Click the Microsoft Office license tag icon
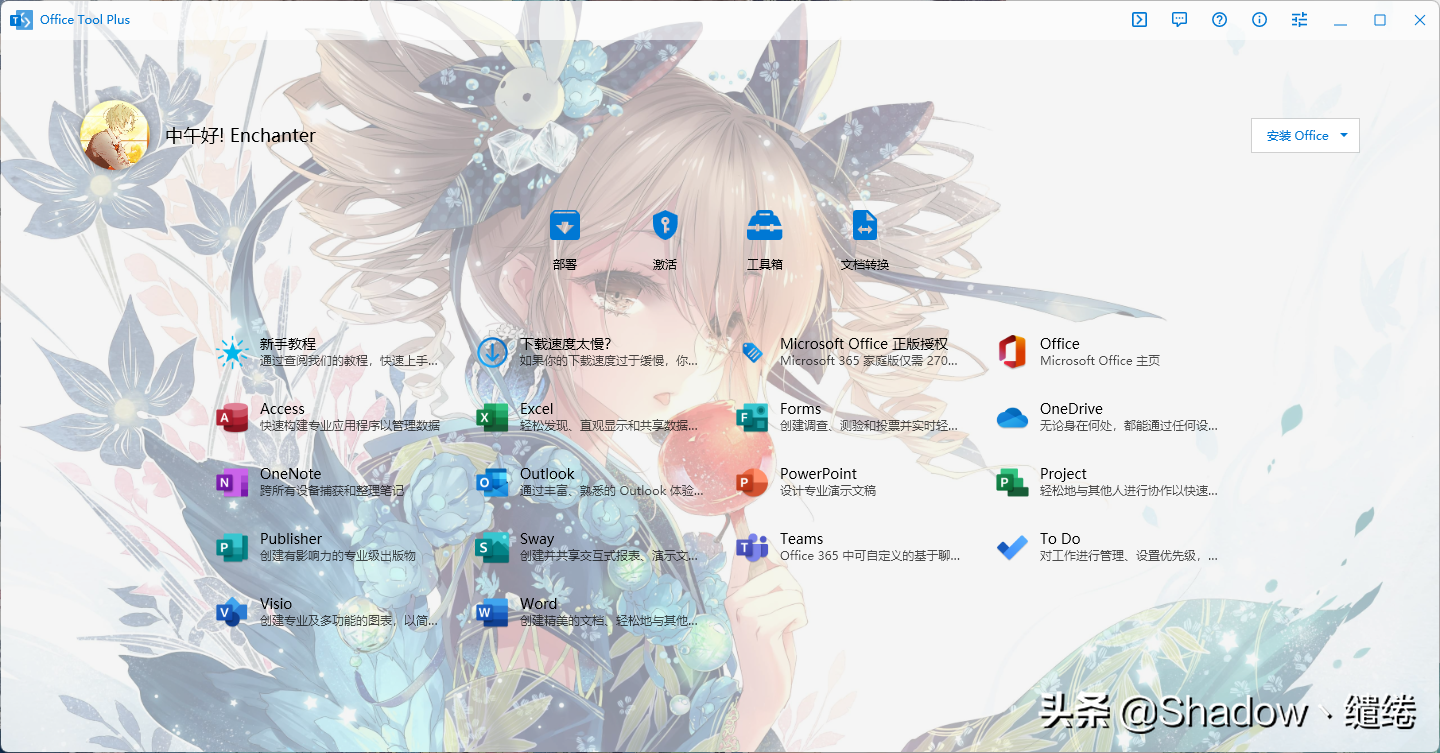The width and height of the screenshot is (1440, 753). tap(752, 352)
